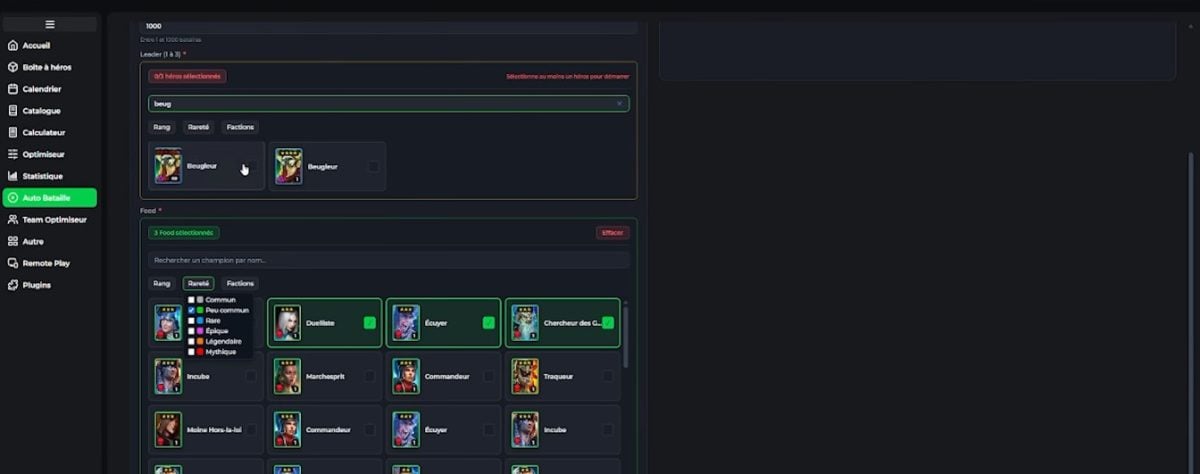Open the Rareté filter in Leader section

[198, 127]
